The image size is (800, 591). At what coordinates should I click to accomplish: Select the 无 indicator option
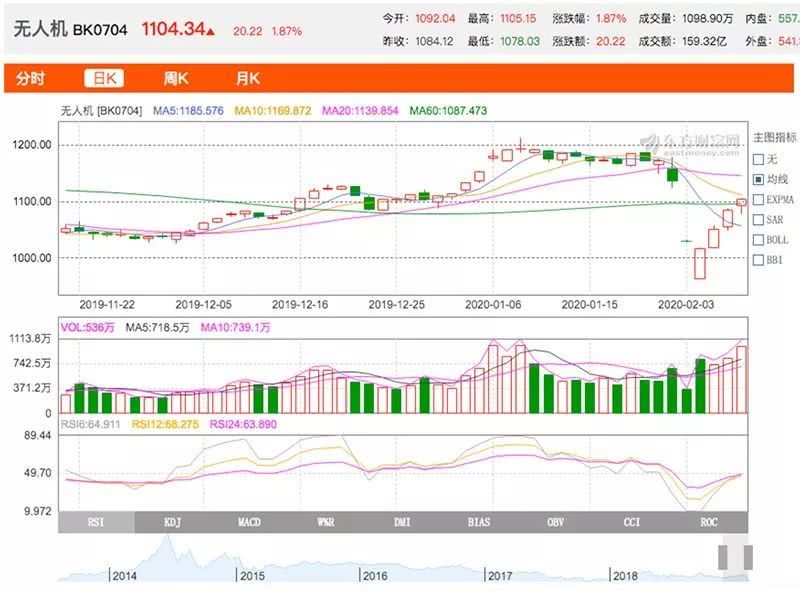(759, 159)
